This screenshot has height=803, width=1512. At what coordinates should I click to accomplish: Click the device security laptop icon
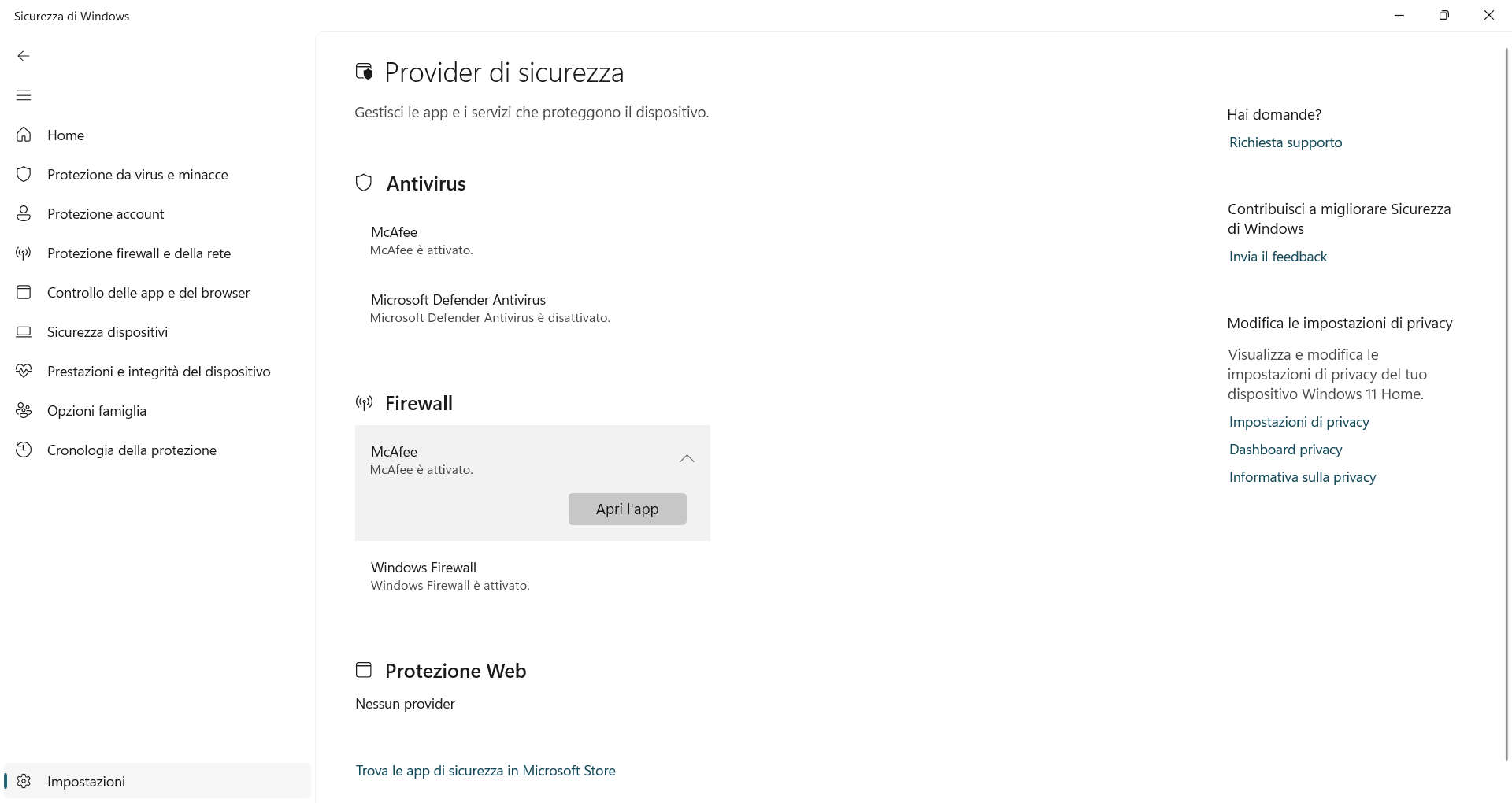24,331
